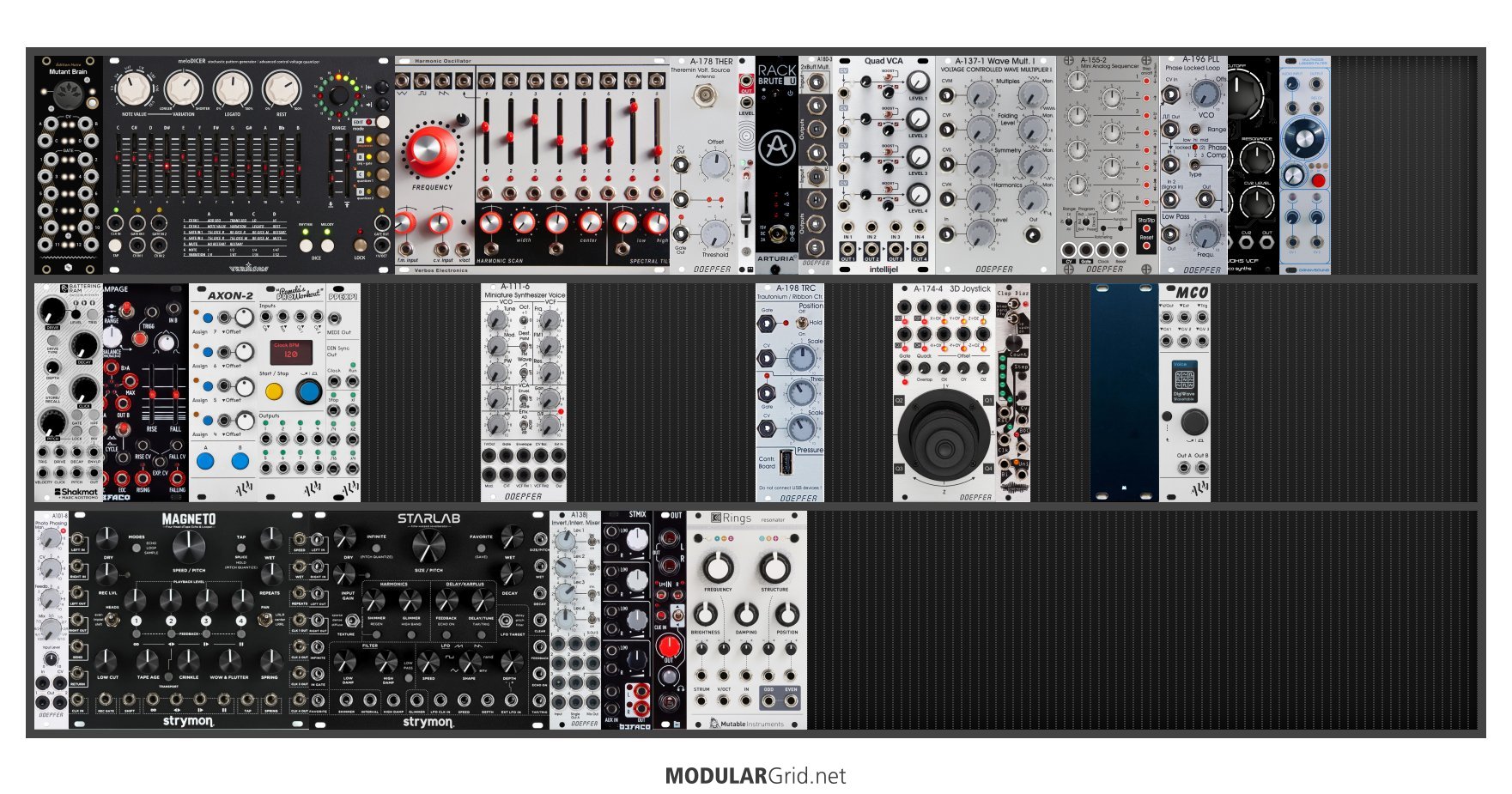Click the meloDICER Rest knob
The height and width of the screenshot is (794, 1512).
[282, 88]
